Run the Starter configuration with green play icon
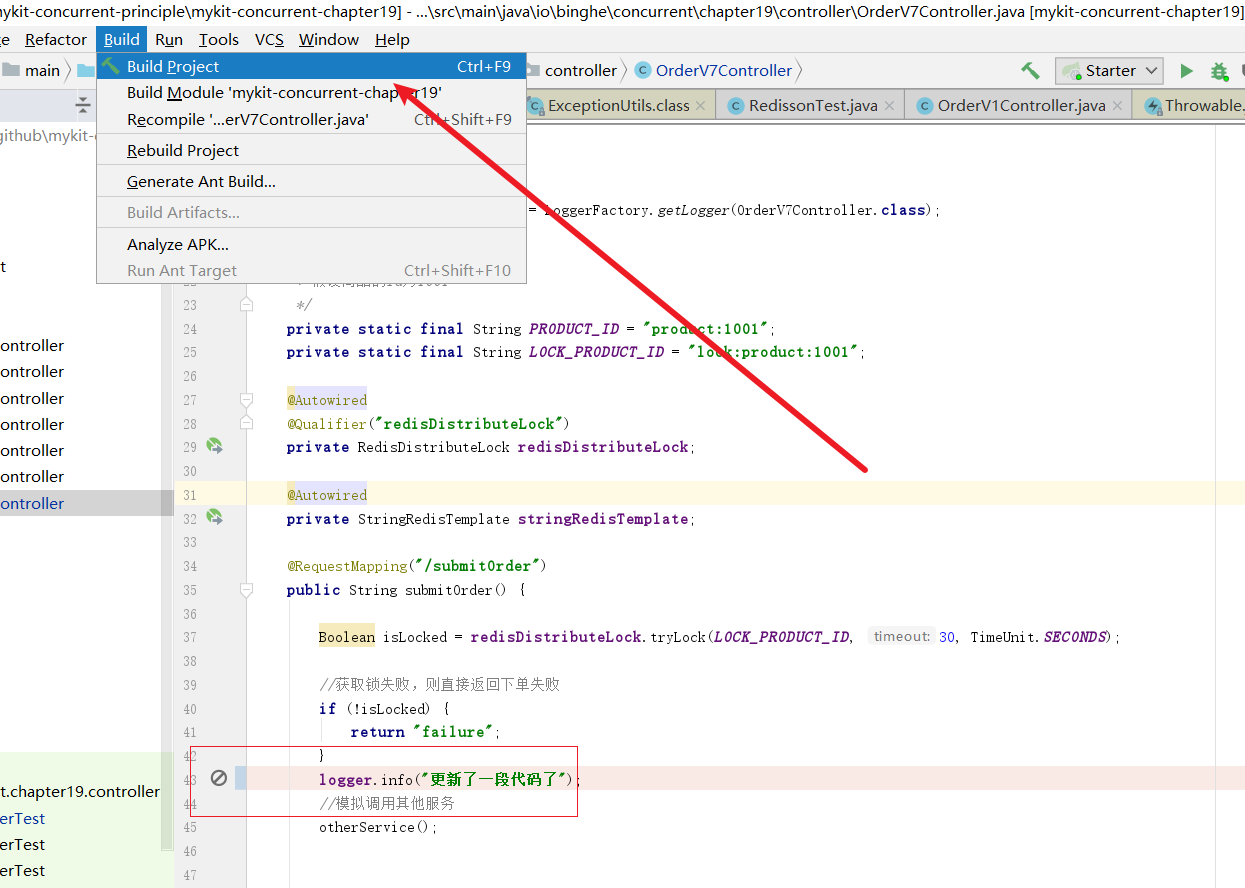1245x888 pixels. [x=1186, y=71]
